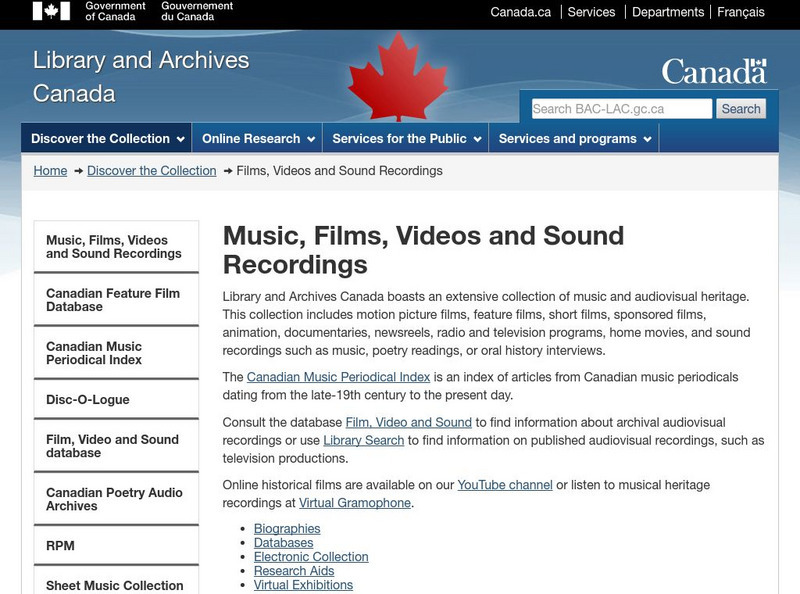800x594 pixels.
Task: Open the Databases list link
Action: pyautogui.click(x=284, y=542)
